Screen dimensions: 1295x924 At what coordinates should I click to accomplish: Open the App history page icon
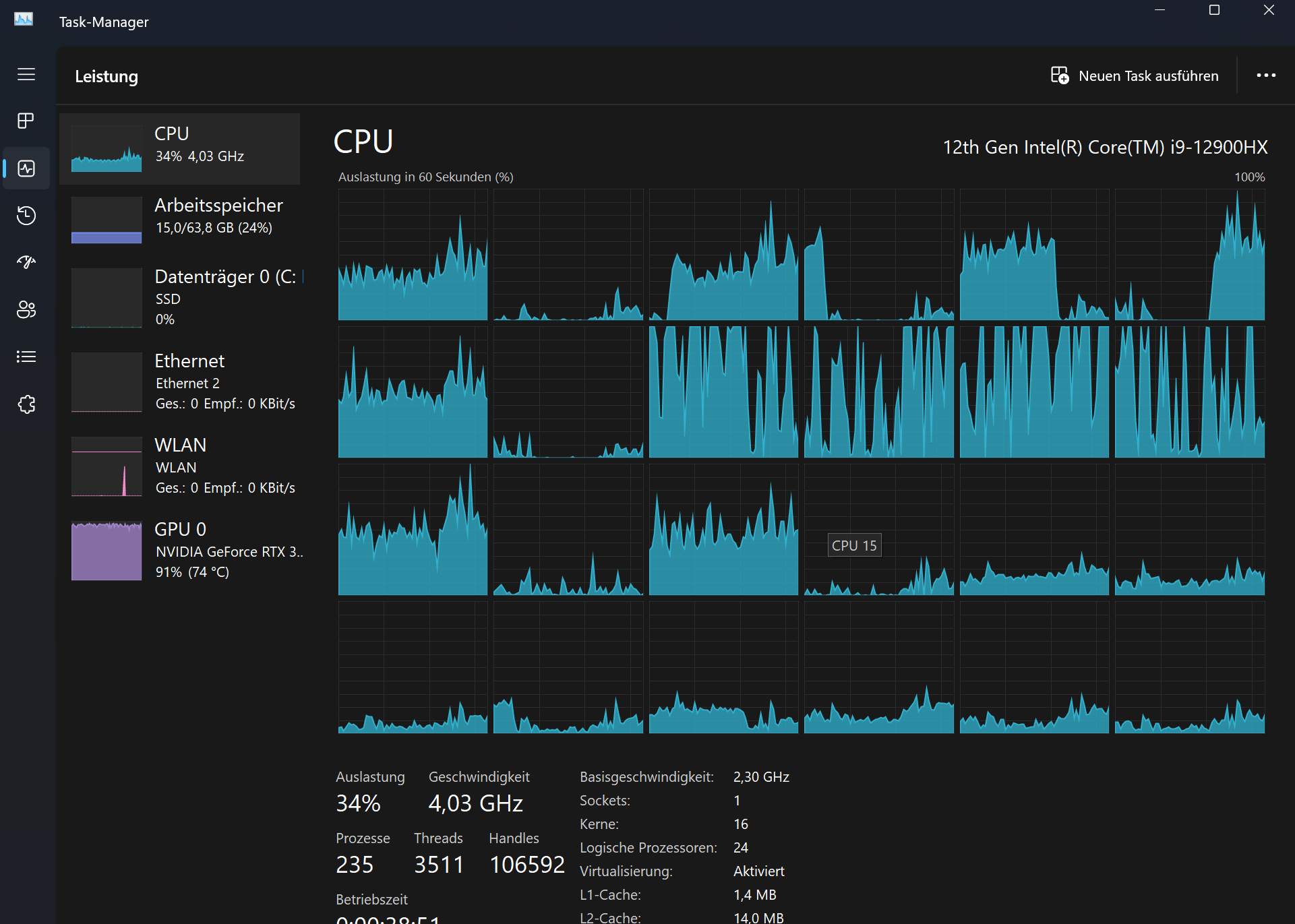(26, 215)
